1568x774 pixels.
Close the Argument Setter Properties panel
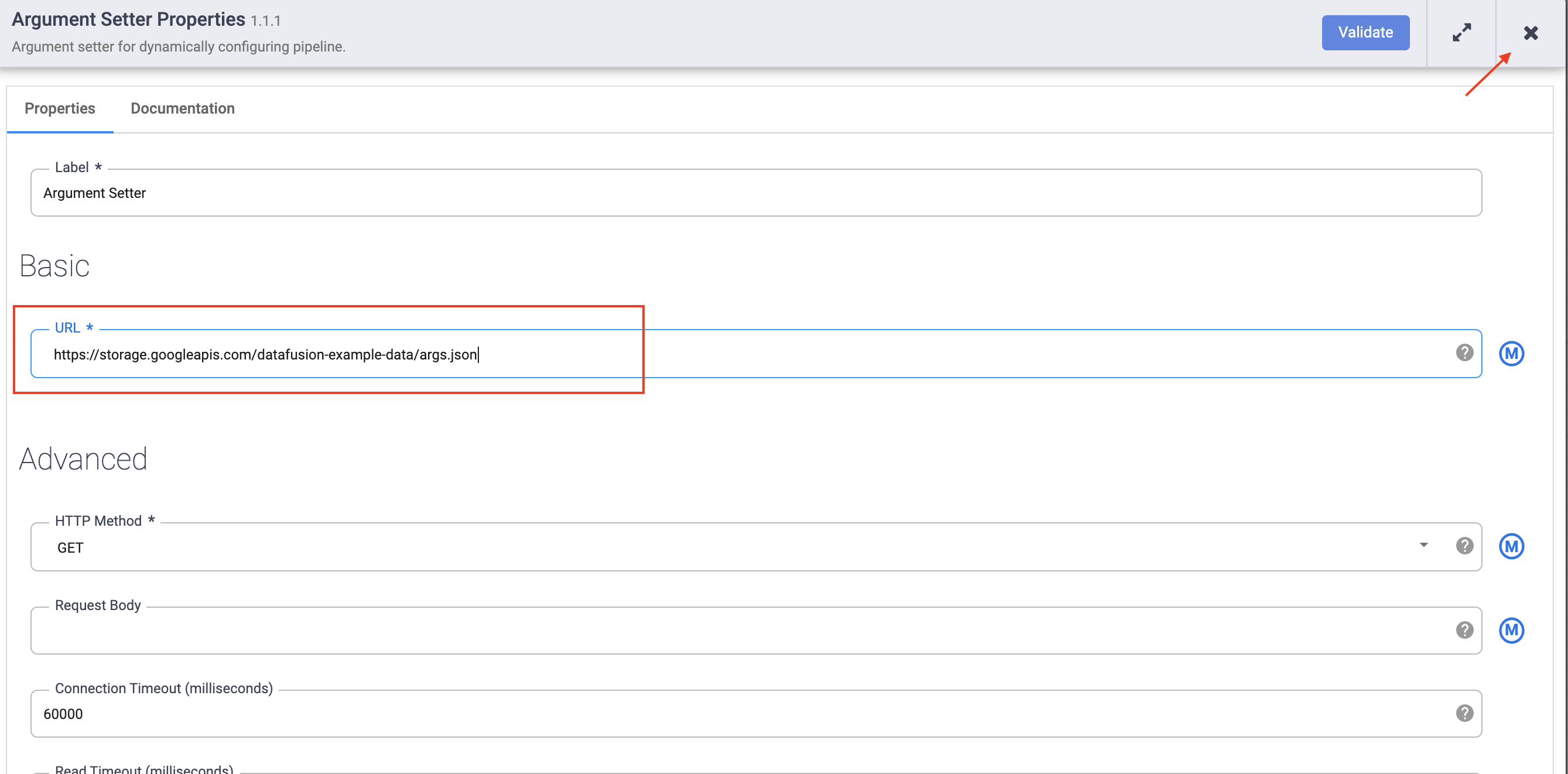[x=1531, y=33]
